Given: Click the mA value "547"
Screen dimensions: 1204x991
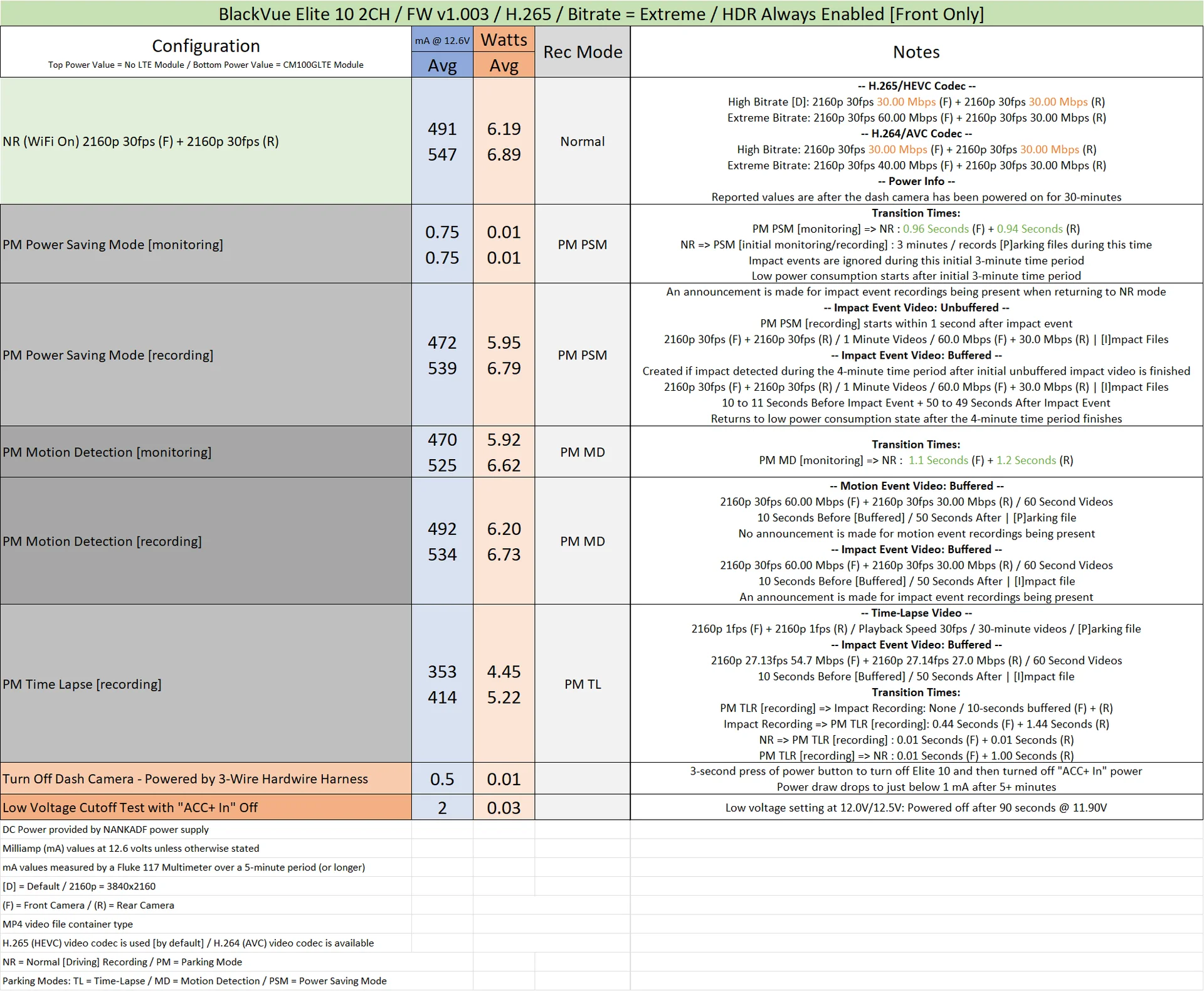Looking at the screenshot, I should coord(442,154).
